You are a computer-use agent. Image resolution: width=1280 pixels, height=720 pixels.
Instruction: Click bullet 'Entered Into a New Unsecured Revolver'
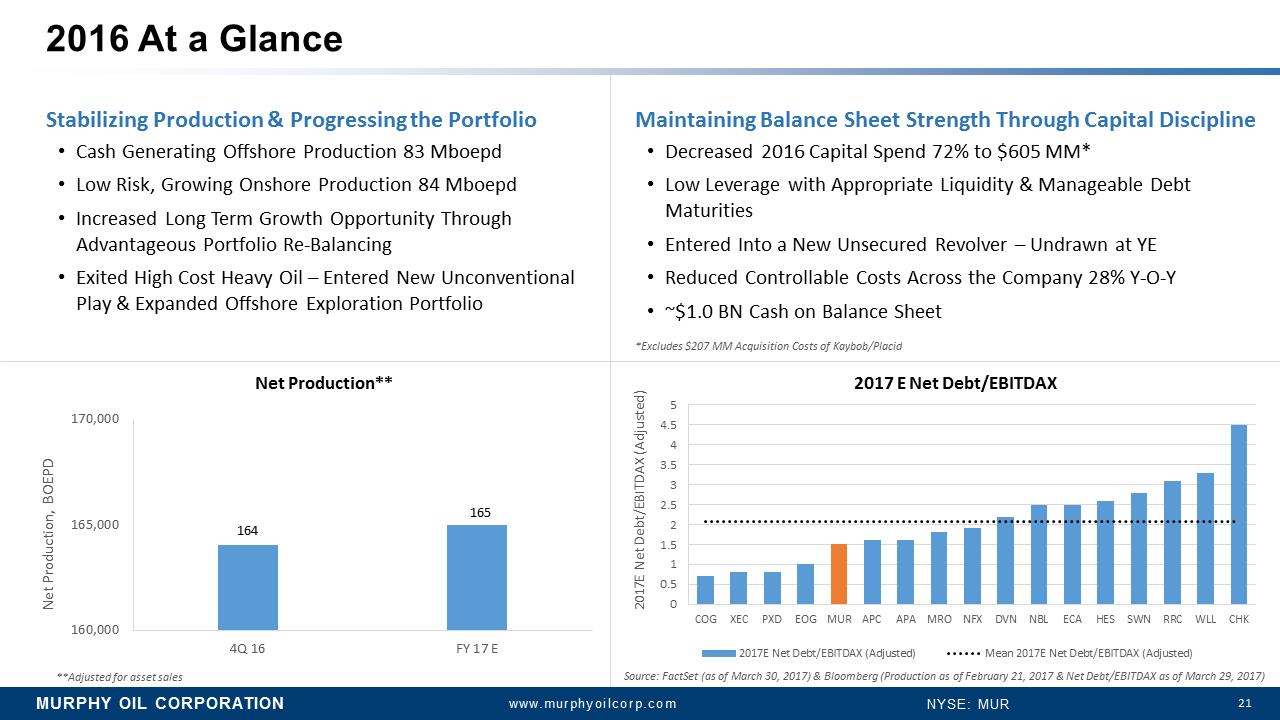910,245
